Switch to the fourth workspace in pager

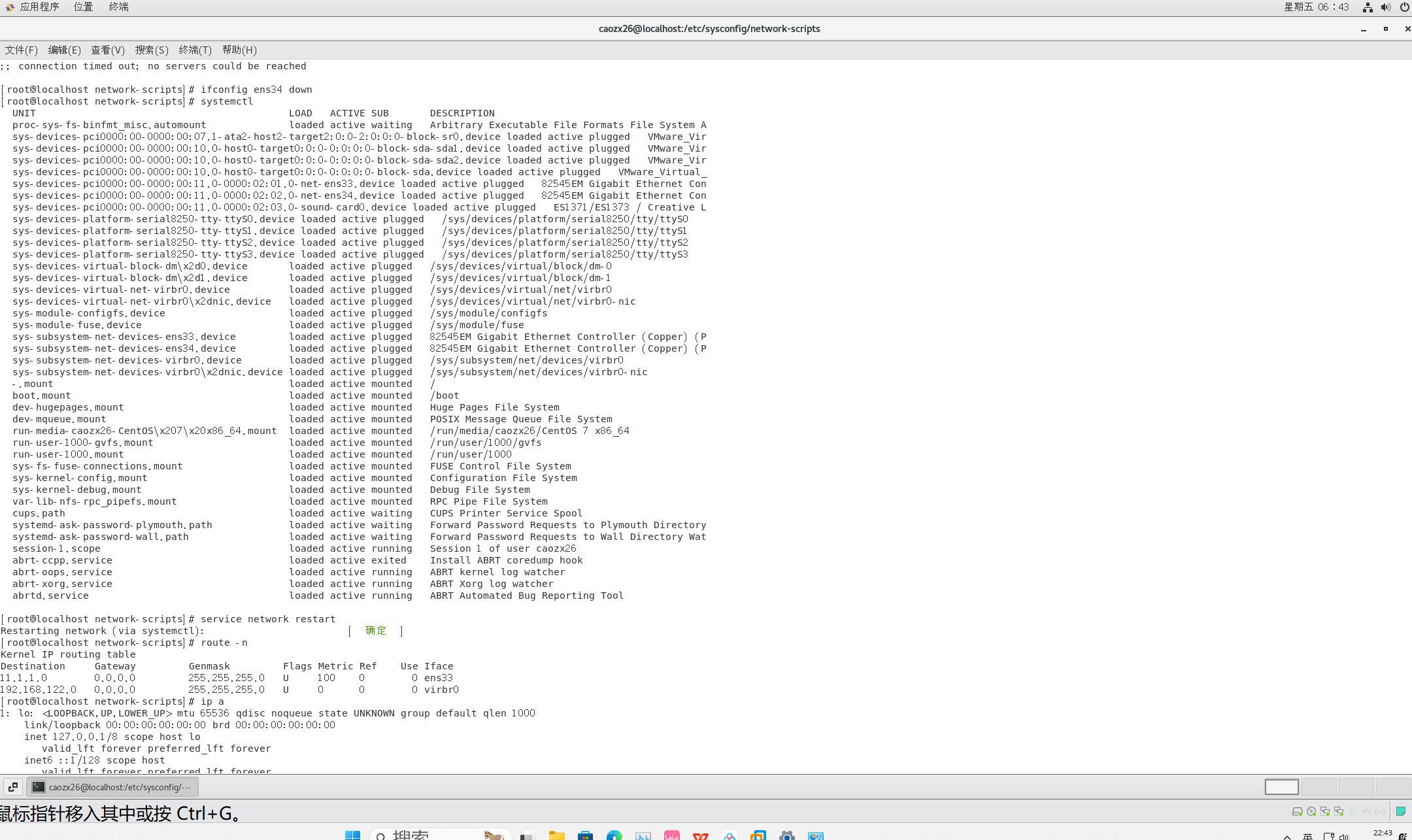tap(1392, 787)
